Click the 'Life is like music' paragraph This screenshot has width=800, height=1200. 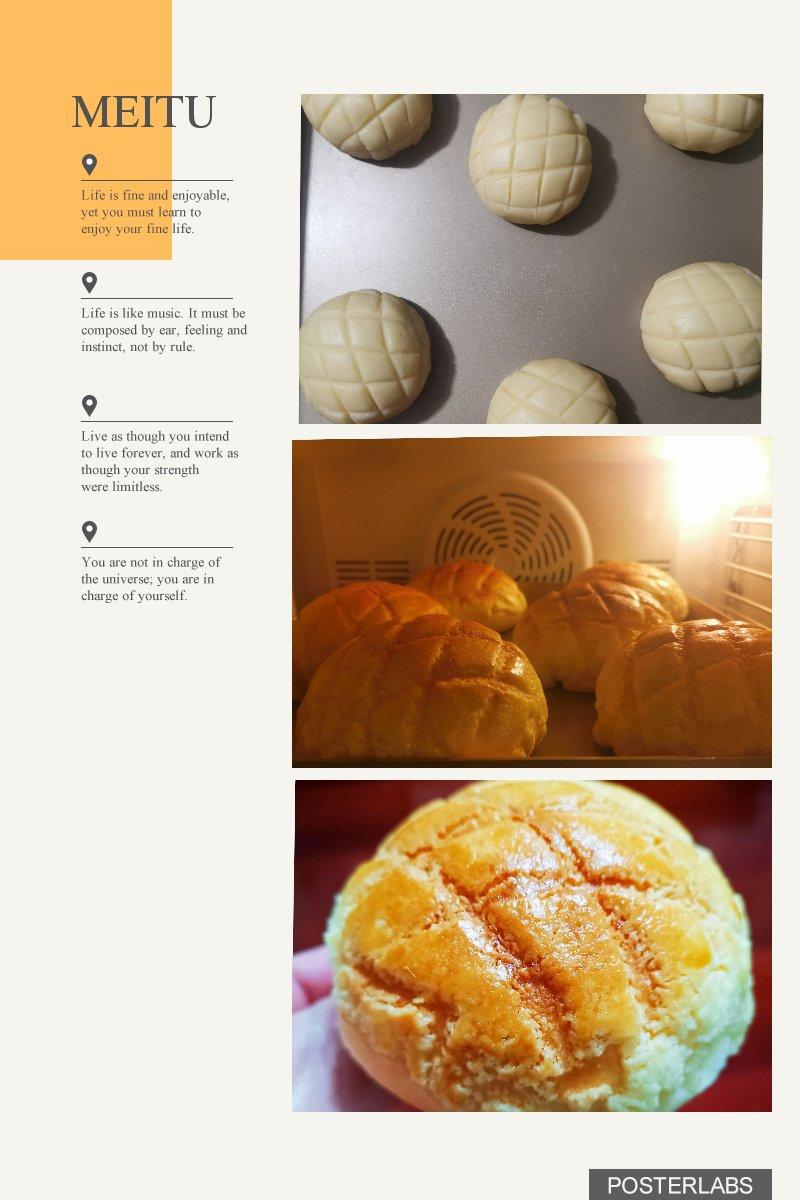(164, 330)
